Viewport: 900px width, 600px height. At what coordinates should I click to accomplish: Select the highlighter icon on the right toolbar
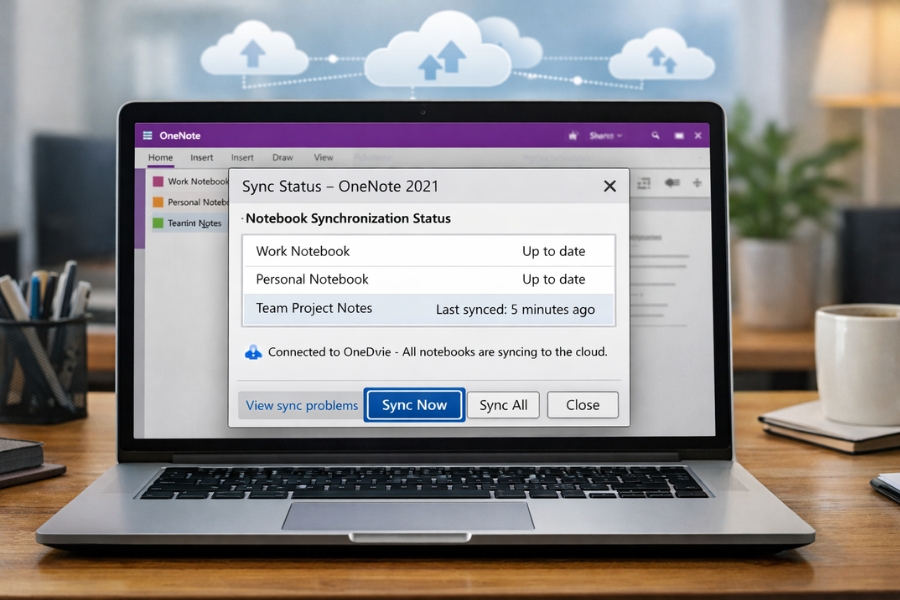672,183
